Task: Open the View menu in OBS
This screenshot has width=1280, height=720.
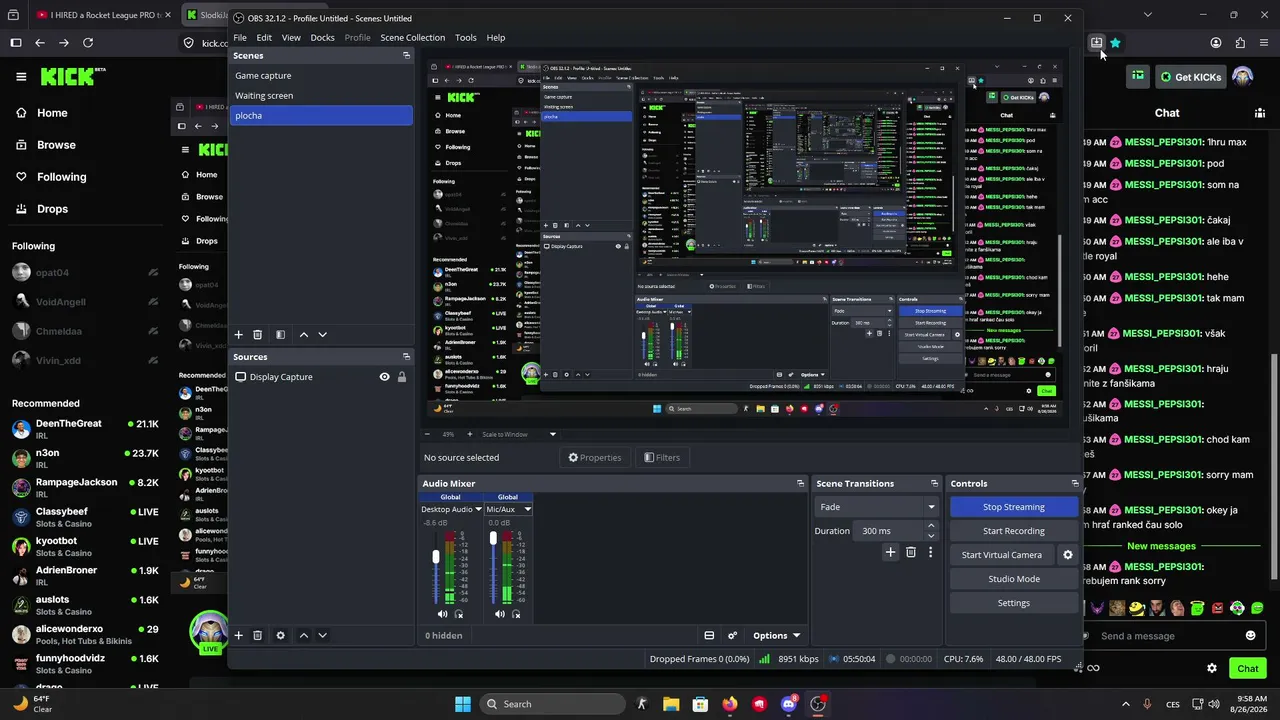Action: 291,37
